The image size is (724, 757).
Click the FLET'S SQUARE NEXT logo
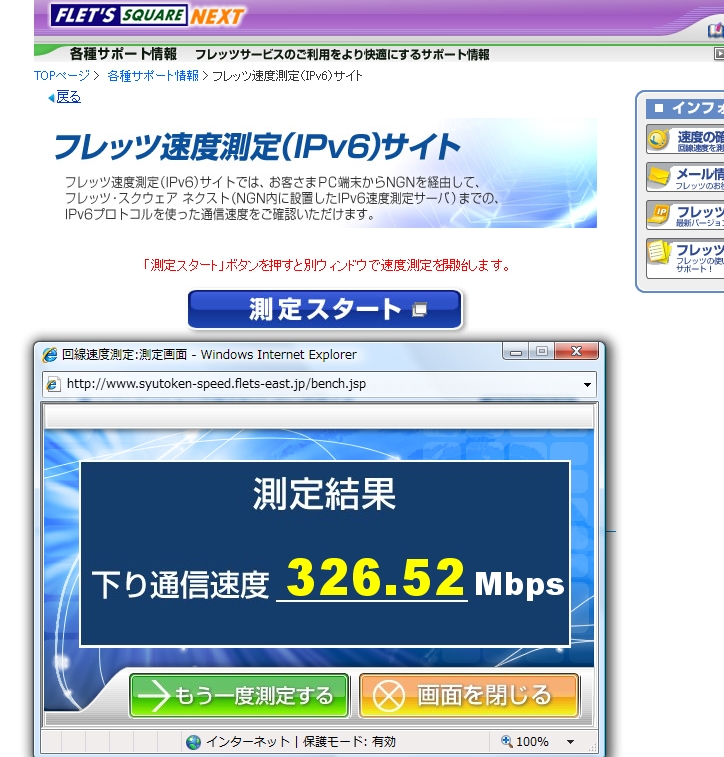pos(147,15)
